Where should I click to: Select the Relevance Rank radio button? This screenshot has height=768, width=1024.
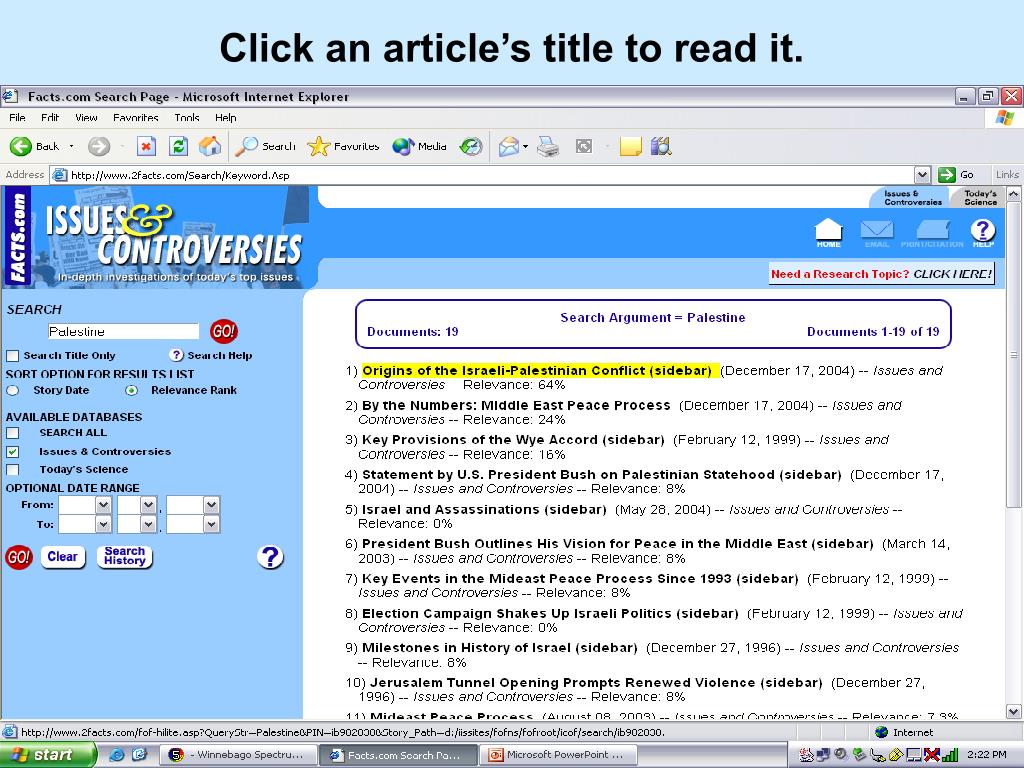[x=132, y=391]
